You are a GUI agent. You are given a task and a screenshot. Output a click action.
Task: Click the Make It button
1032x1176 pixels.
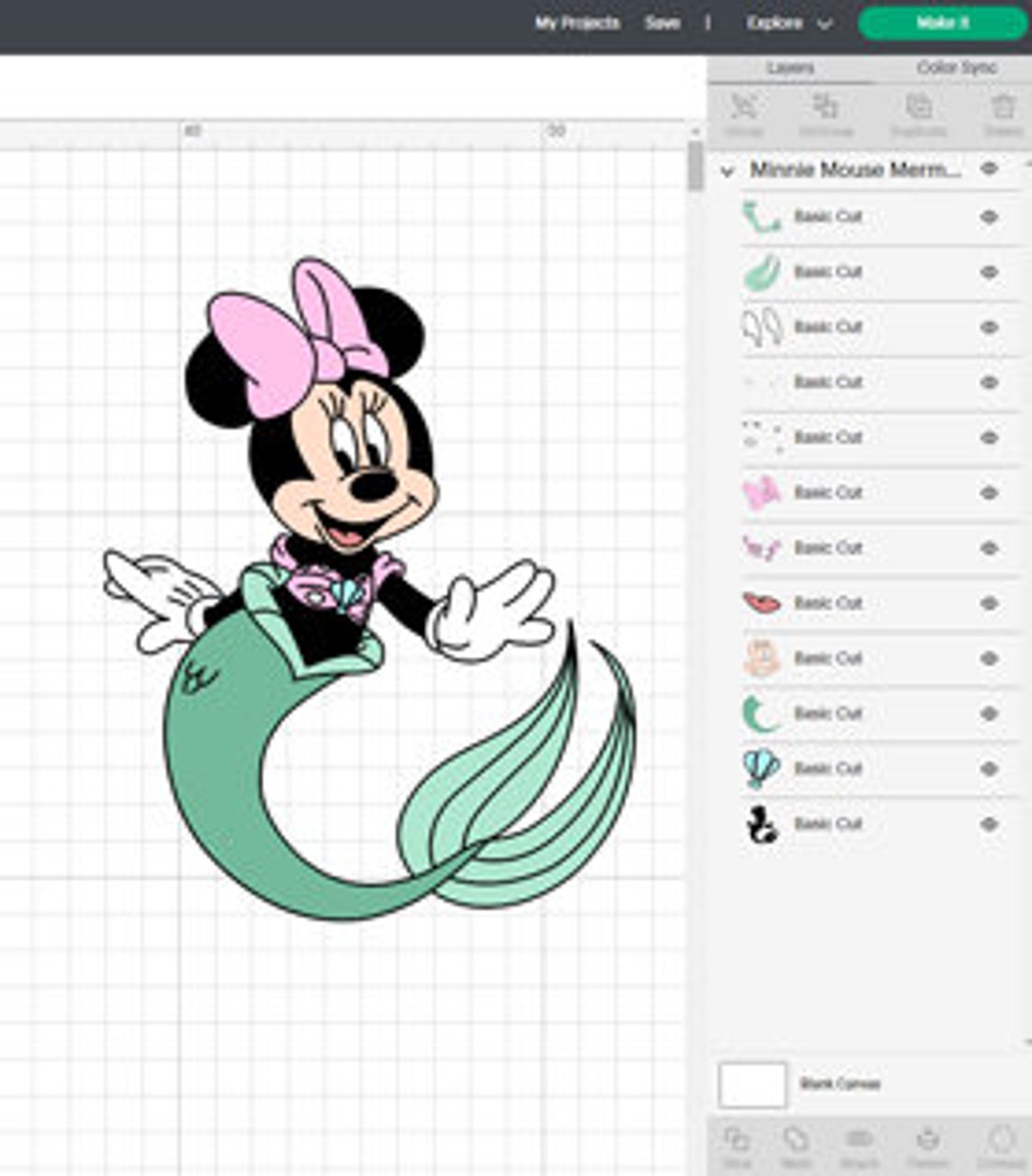pyautogui.click(x=941, y=23)
